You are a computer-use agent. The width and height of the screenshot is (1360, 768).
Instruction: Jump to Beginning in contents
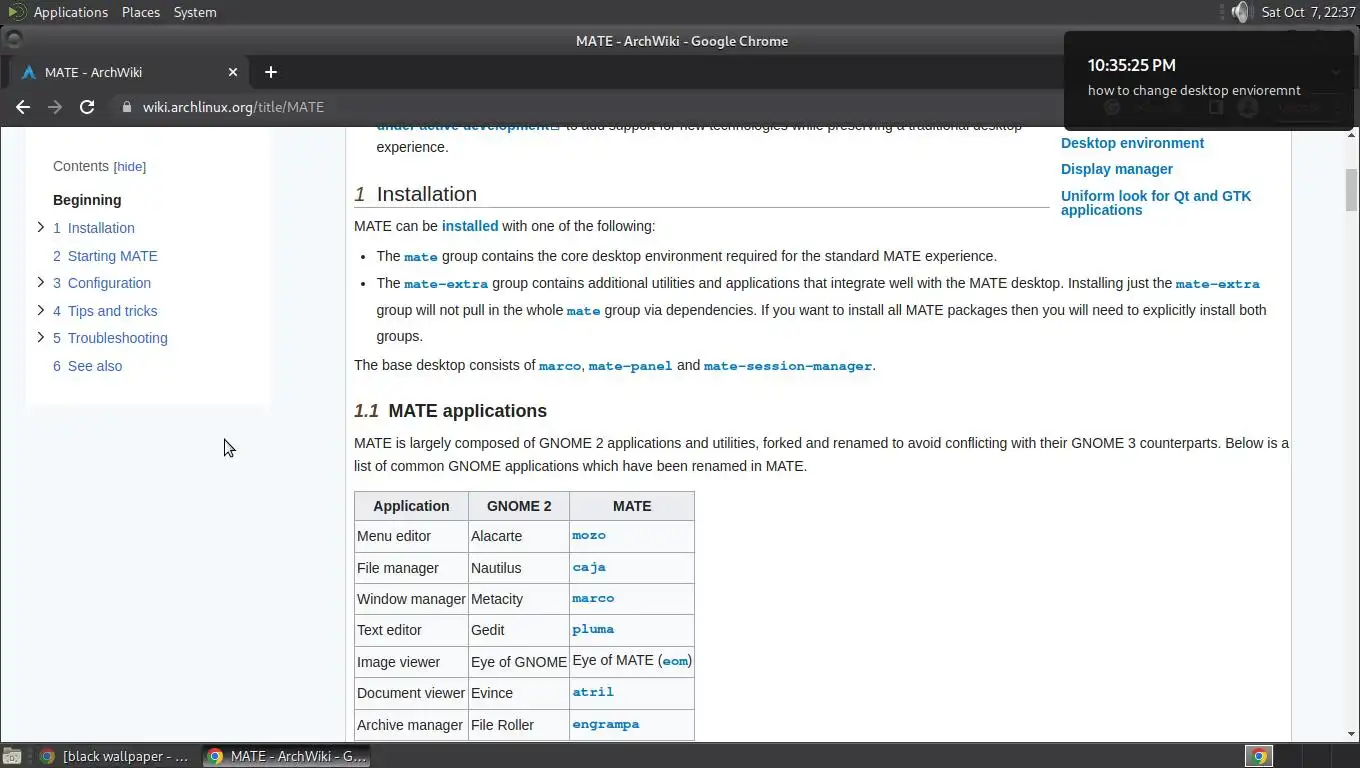tap(87, 200)
